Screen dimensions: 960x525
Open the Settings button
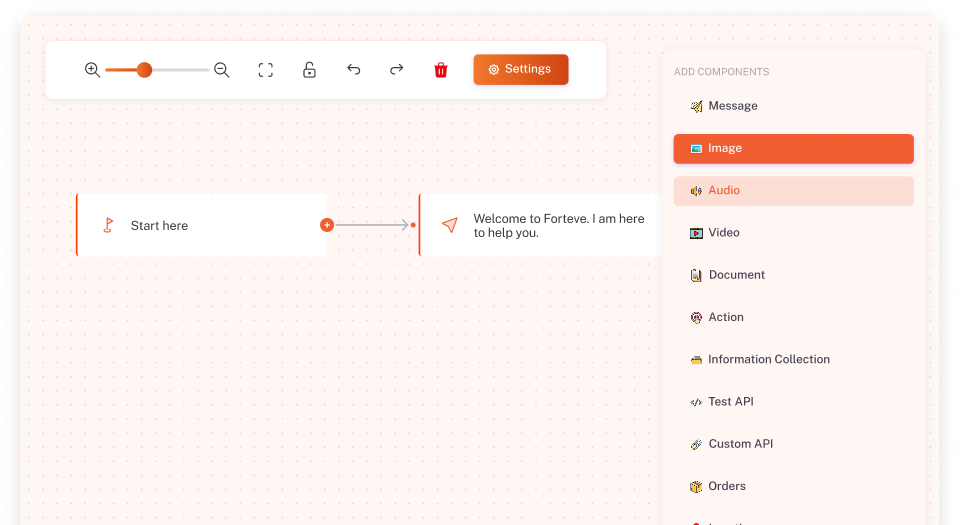[520, 70]
